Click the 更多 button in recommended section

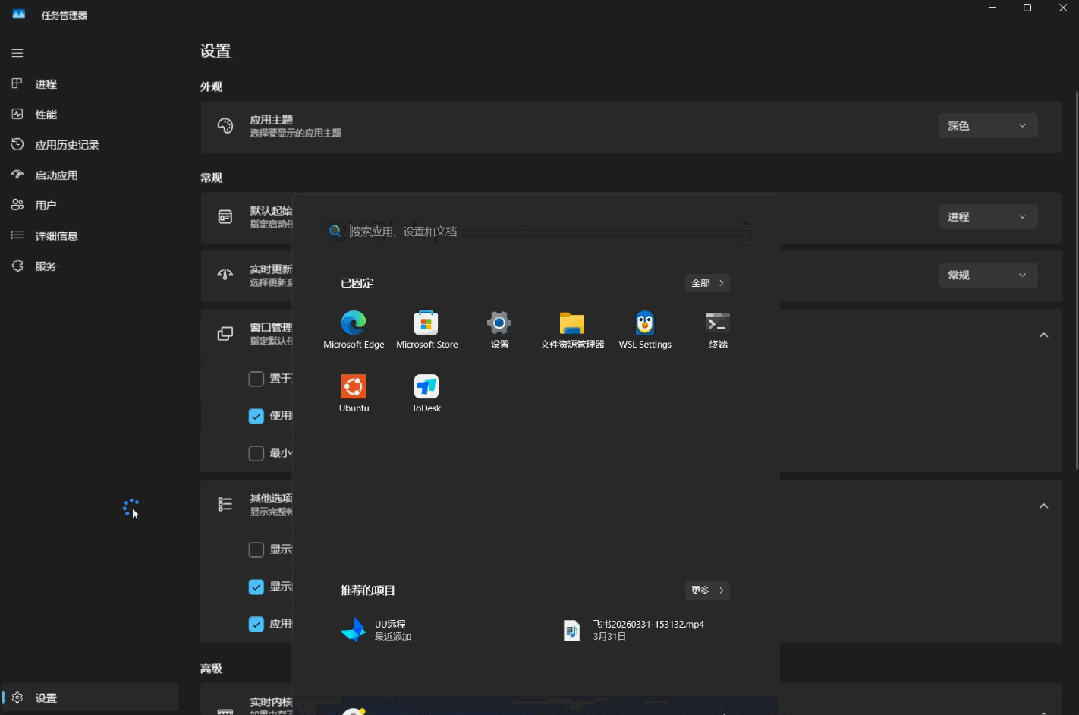point(707,590)
